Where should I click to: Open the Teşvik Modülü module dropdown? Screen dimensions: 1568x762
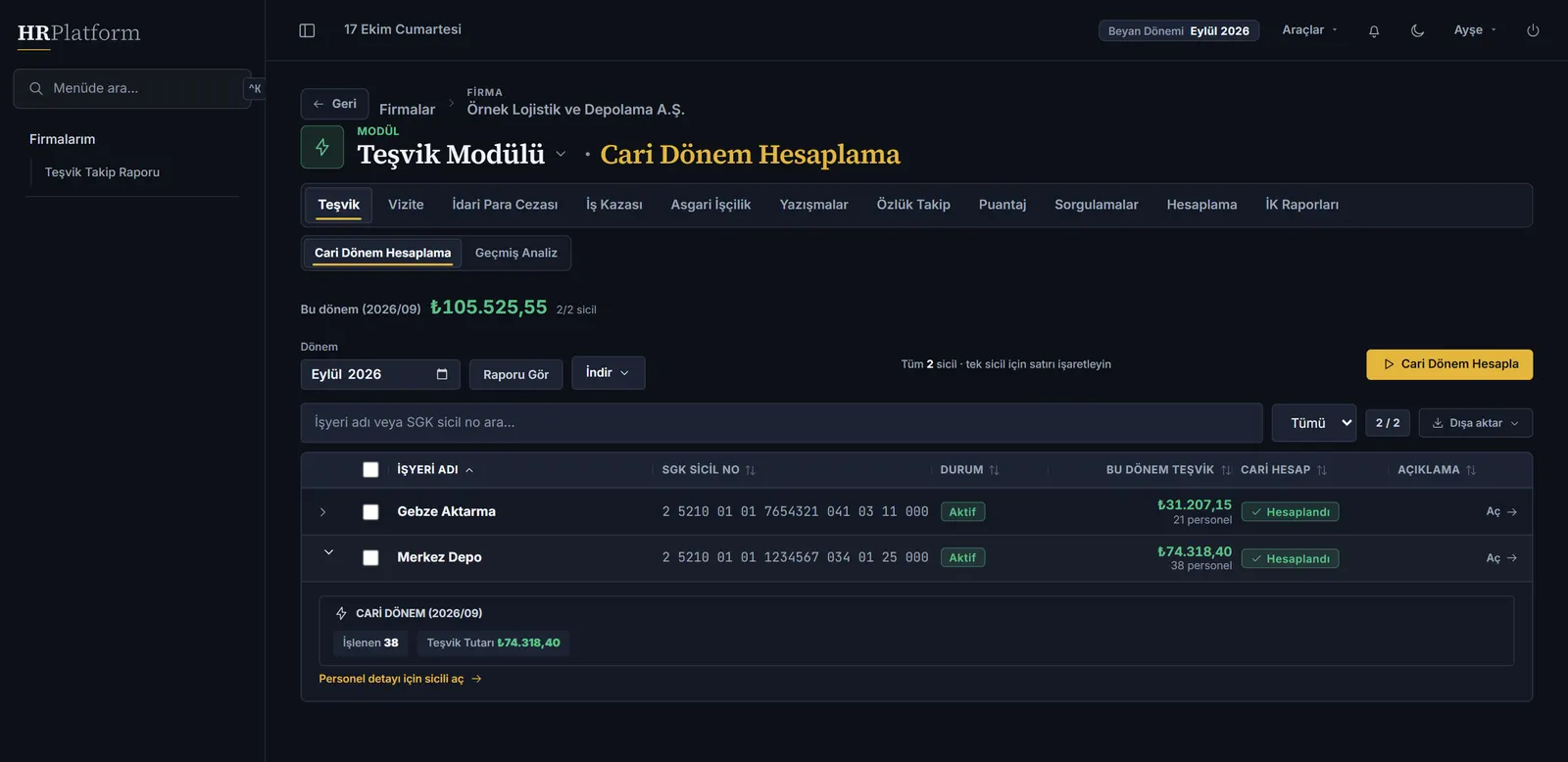561,154
